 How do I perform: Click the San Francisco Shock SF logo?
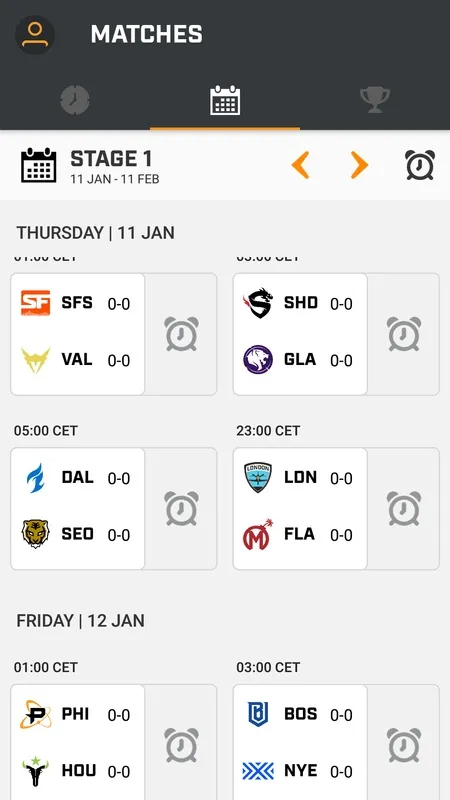35,303
